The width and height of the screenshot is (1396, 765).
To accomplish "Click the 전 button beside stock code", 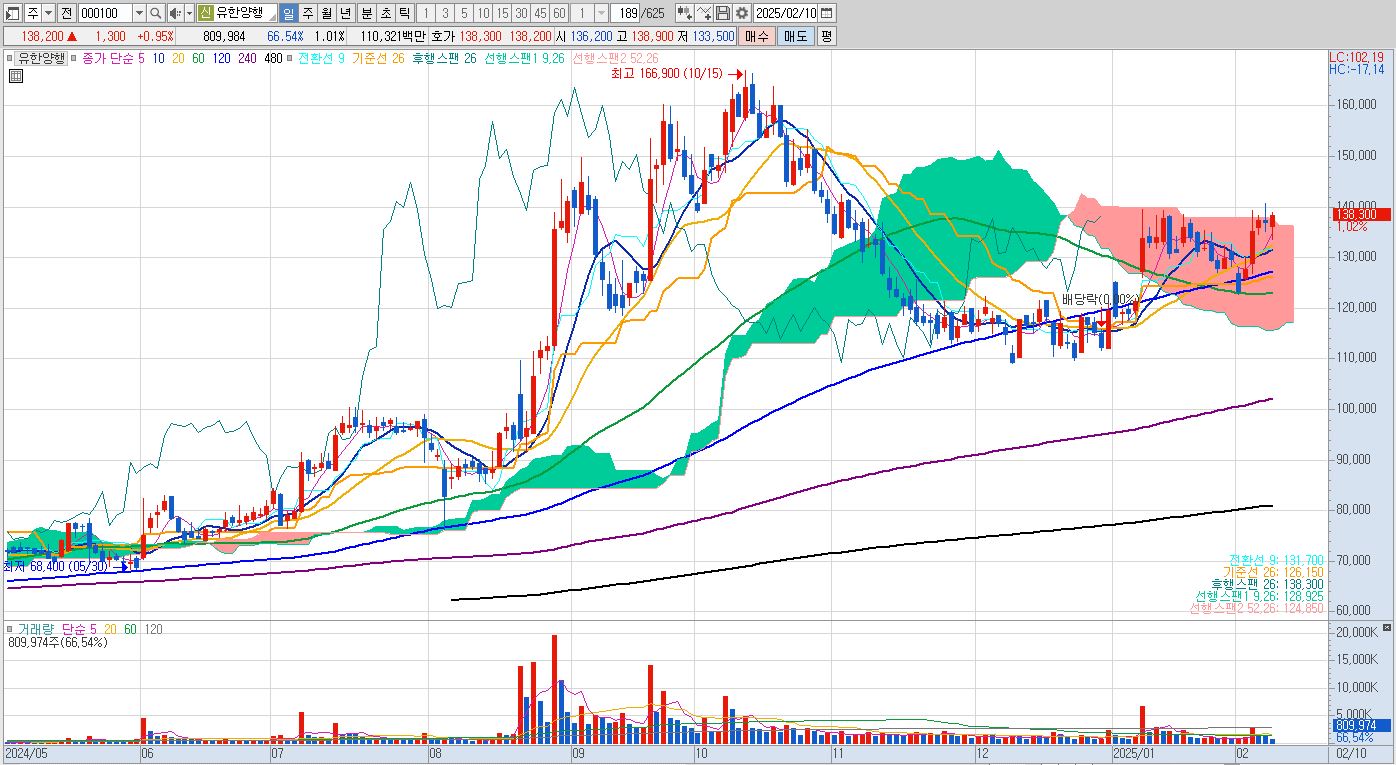I will click(x=66, y=13).
